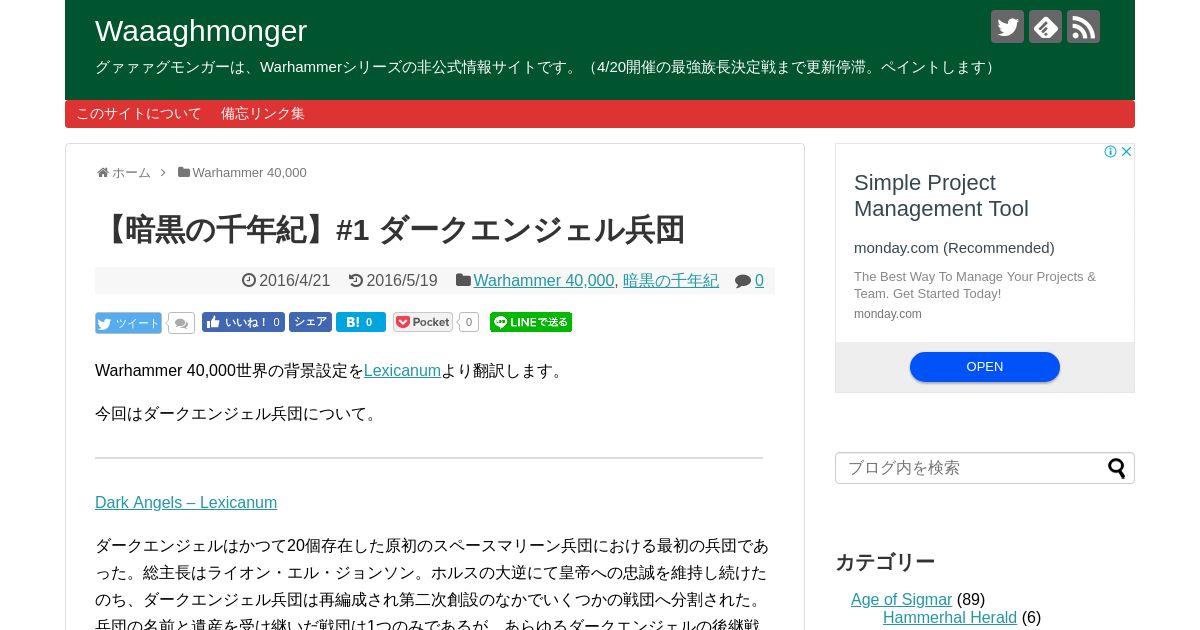Click the ツイート share button

(128, 323)
